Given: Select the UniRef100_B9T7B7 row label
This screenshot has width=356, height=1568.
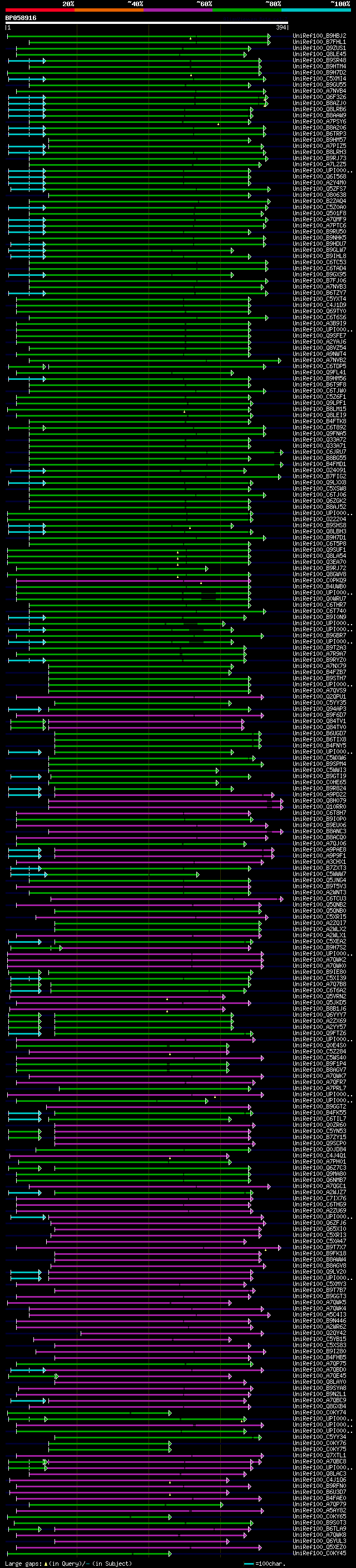Looking at the screenshot, I should coord(319,1290).
